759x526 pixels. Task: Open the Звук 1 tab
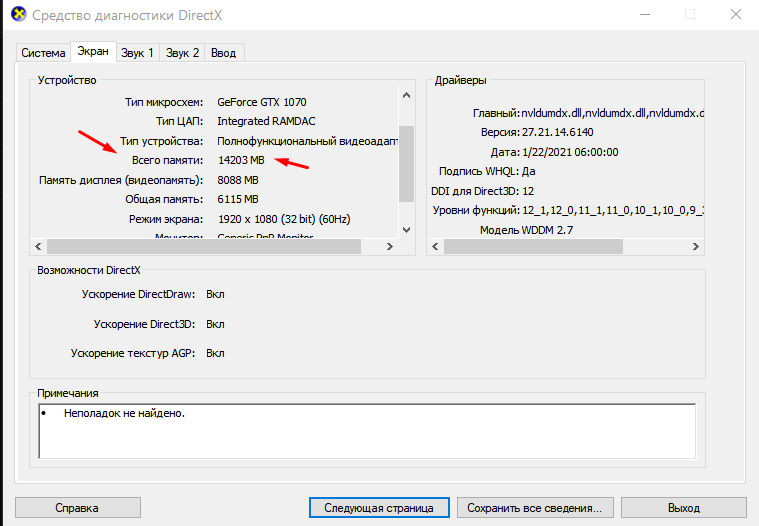tap(137, 53)
